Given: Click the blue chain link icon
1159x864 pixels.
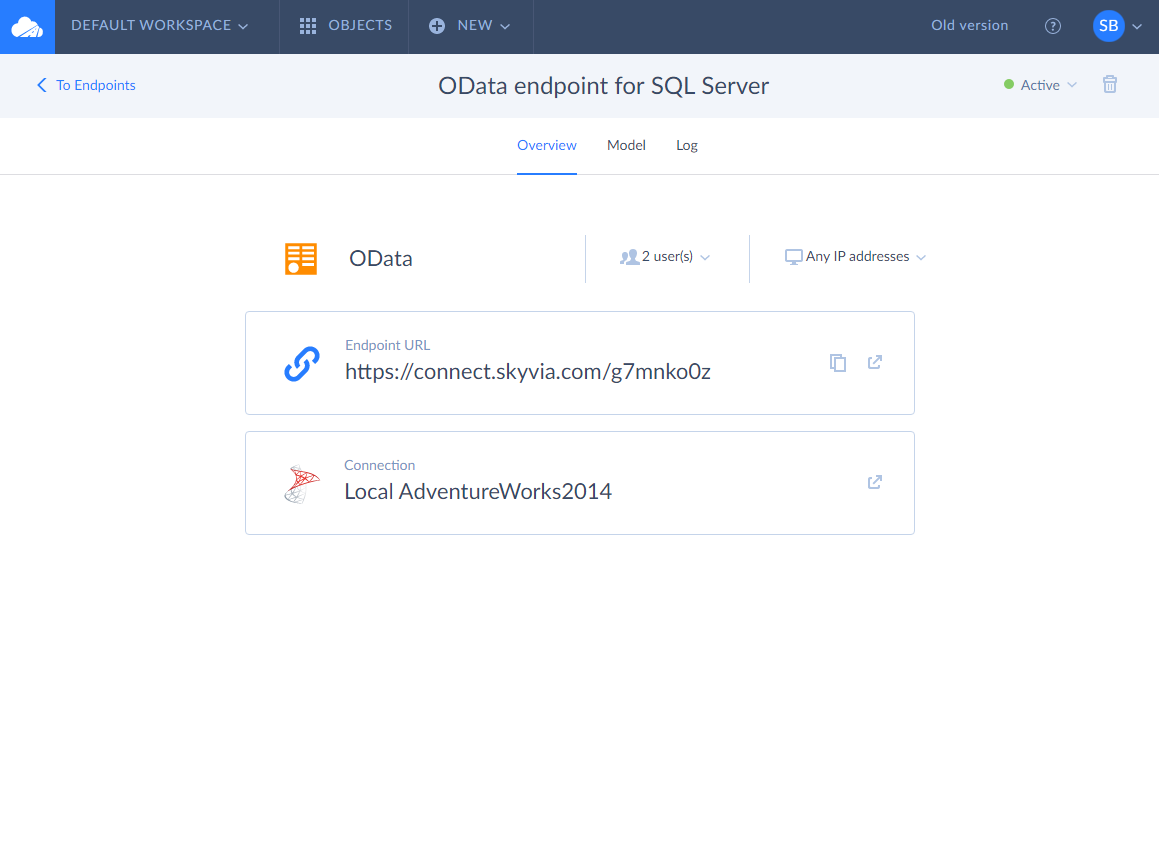Looking at the screenshot, I should [x=302, y=364].
